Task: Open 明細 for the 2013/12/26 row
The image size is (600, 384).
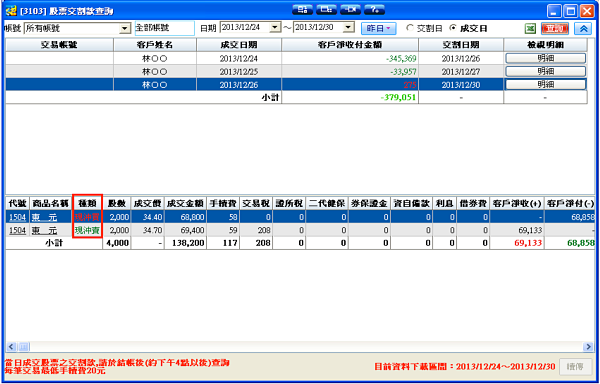Action: coord(546,85)
